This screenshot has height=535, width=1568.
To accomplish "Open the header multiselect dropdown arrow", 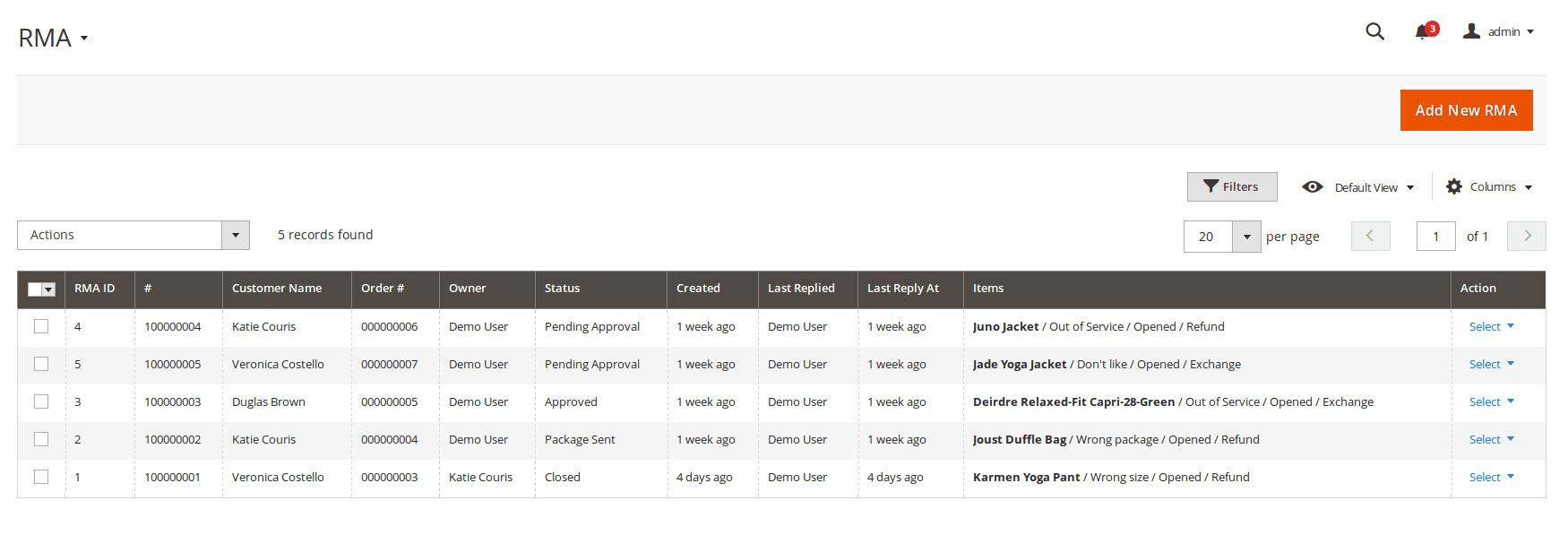I will tap(49, 289).
